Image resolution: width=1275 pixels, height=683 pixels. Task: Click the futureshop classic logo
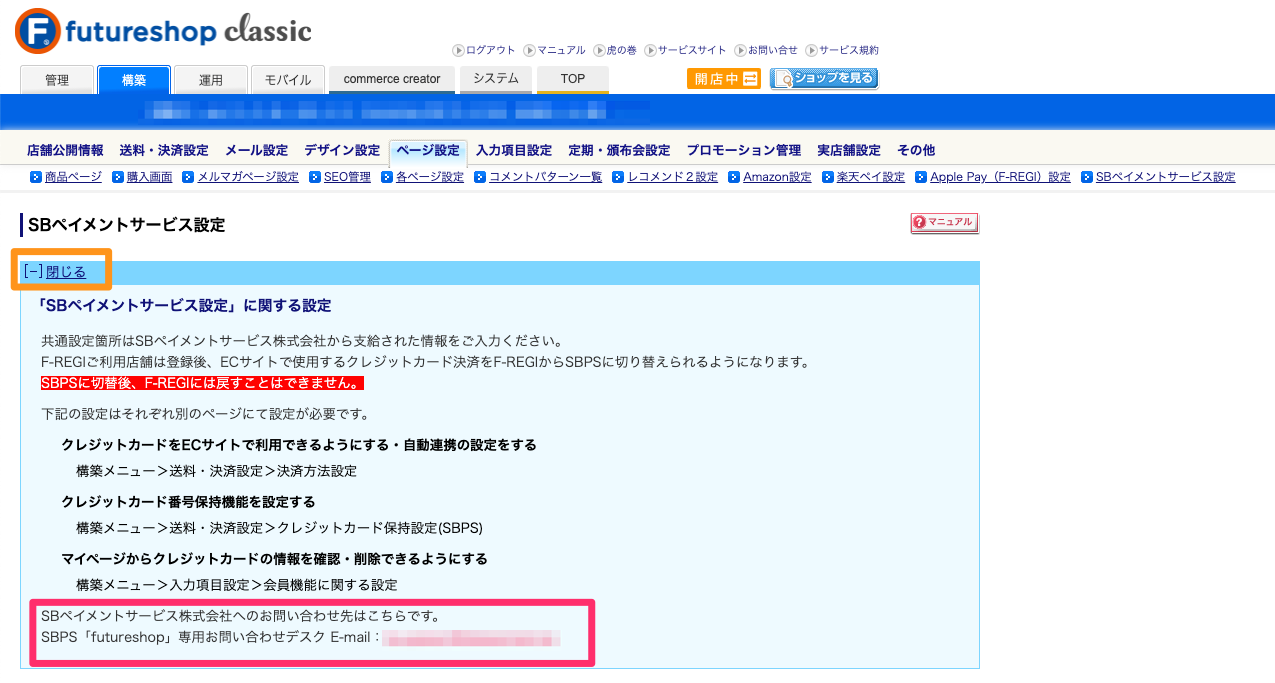[x=164, y=31]
